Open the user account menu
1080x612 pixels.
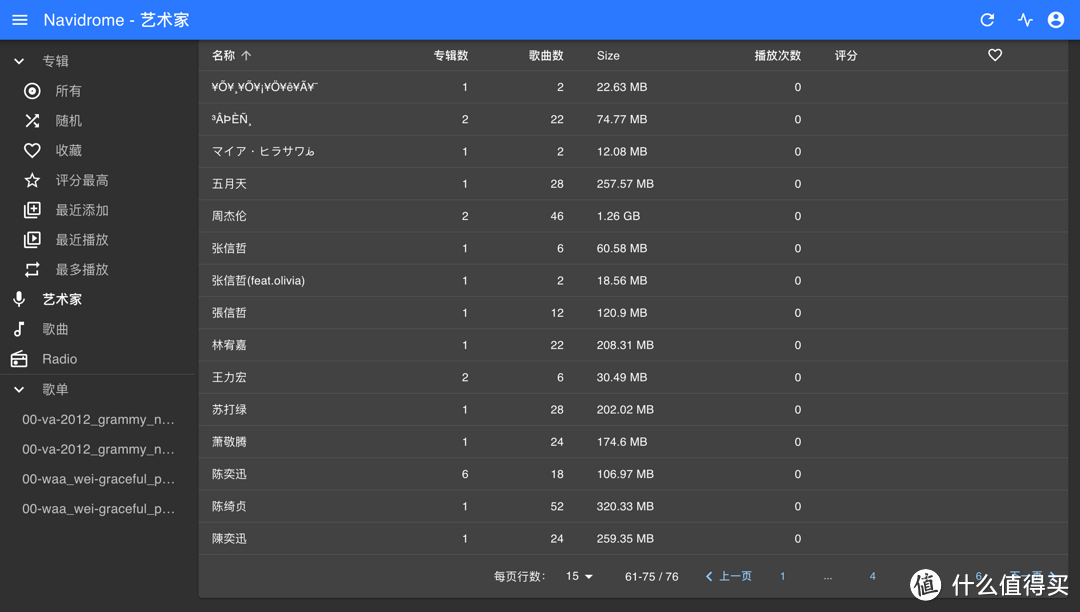(1056, 20)
